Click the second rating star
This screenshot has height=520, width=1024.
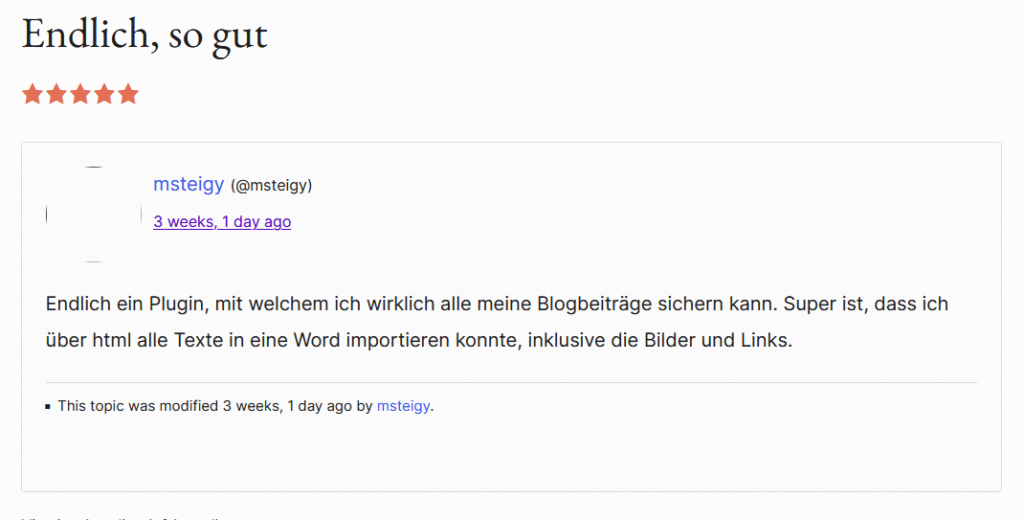click(x=56, y=95)
